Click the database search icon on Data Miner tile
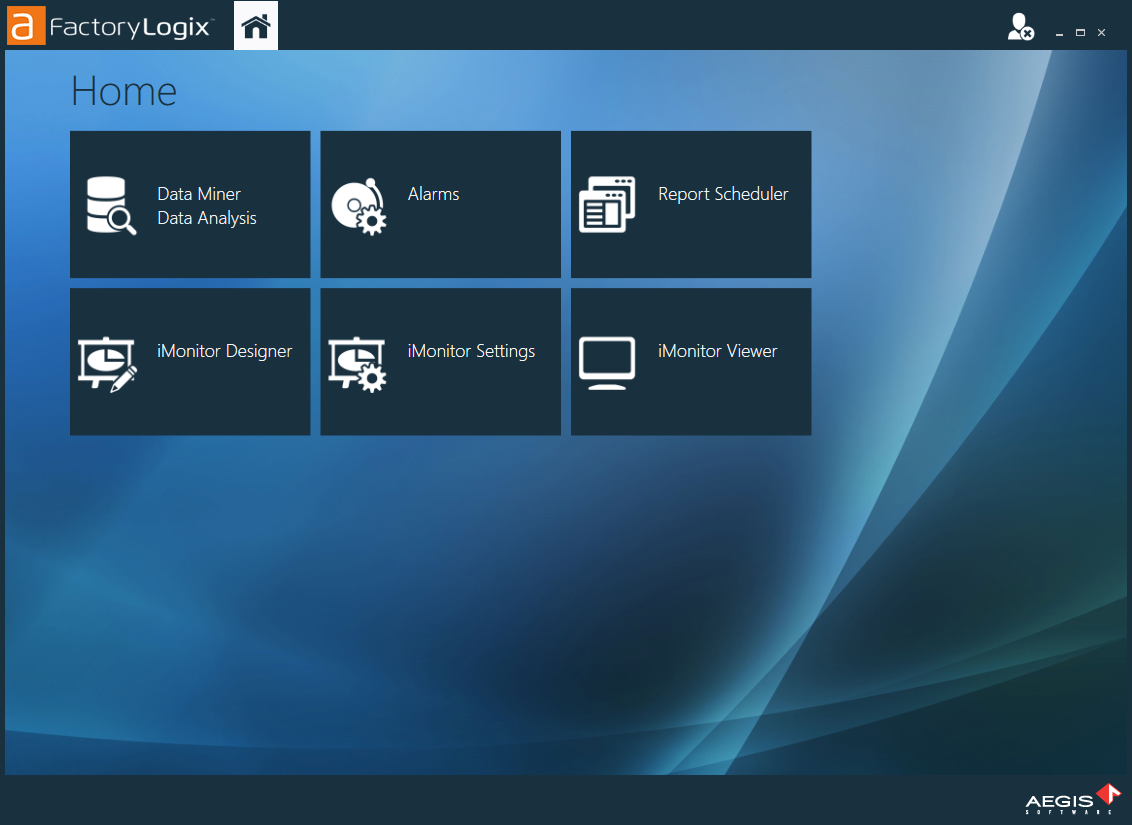 (110, 204)
